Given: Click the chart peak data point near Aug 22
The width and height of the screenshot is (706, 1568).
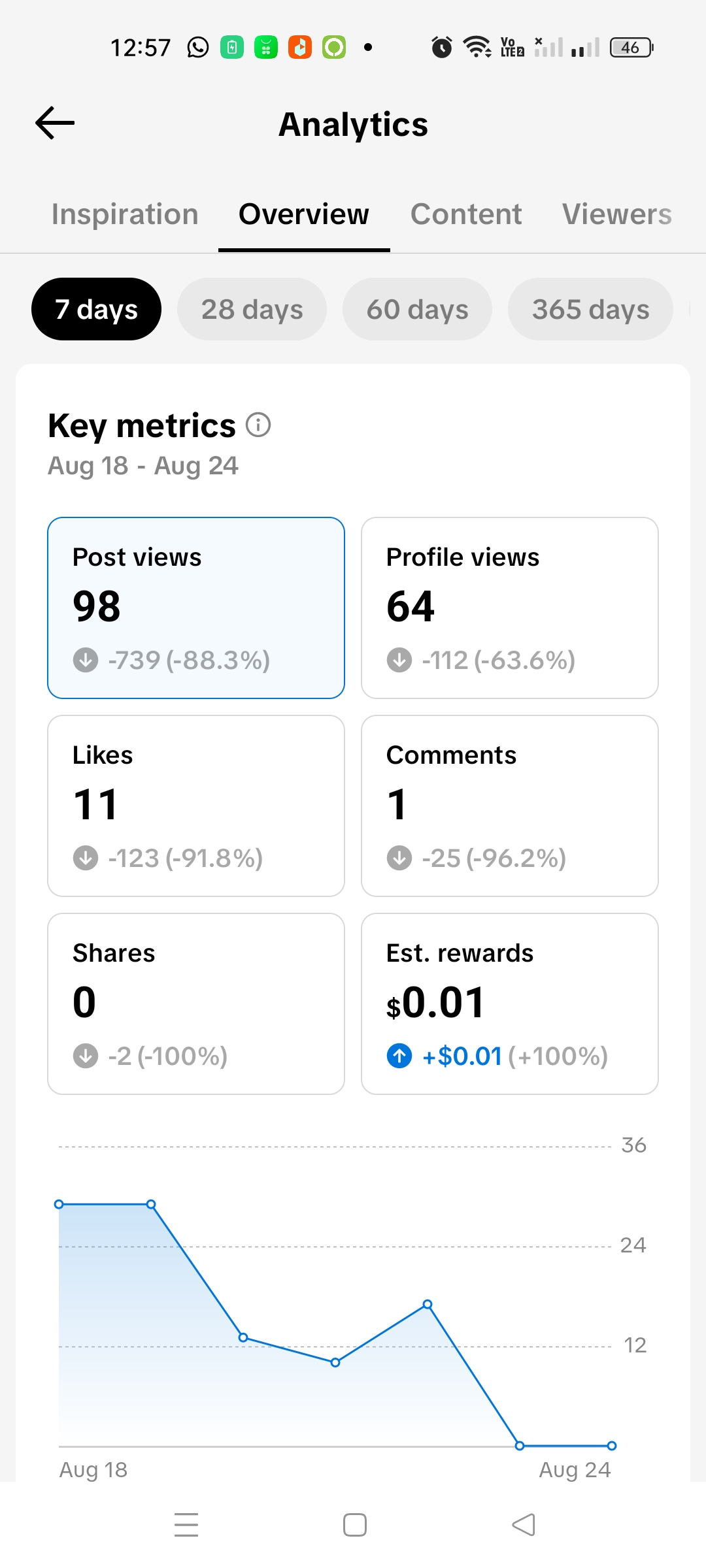Looking at the screenshot, I should tap(428, 1304).
